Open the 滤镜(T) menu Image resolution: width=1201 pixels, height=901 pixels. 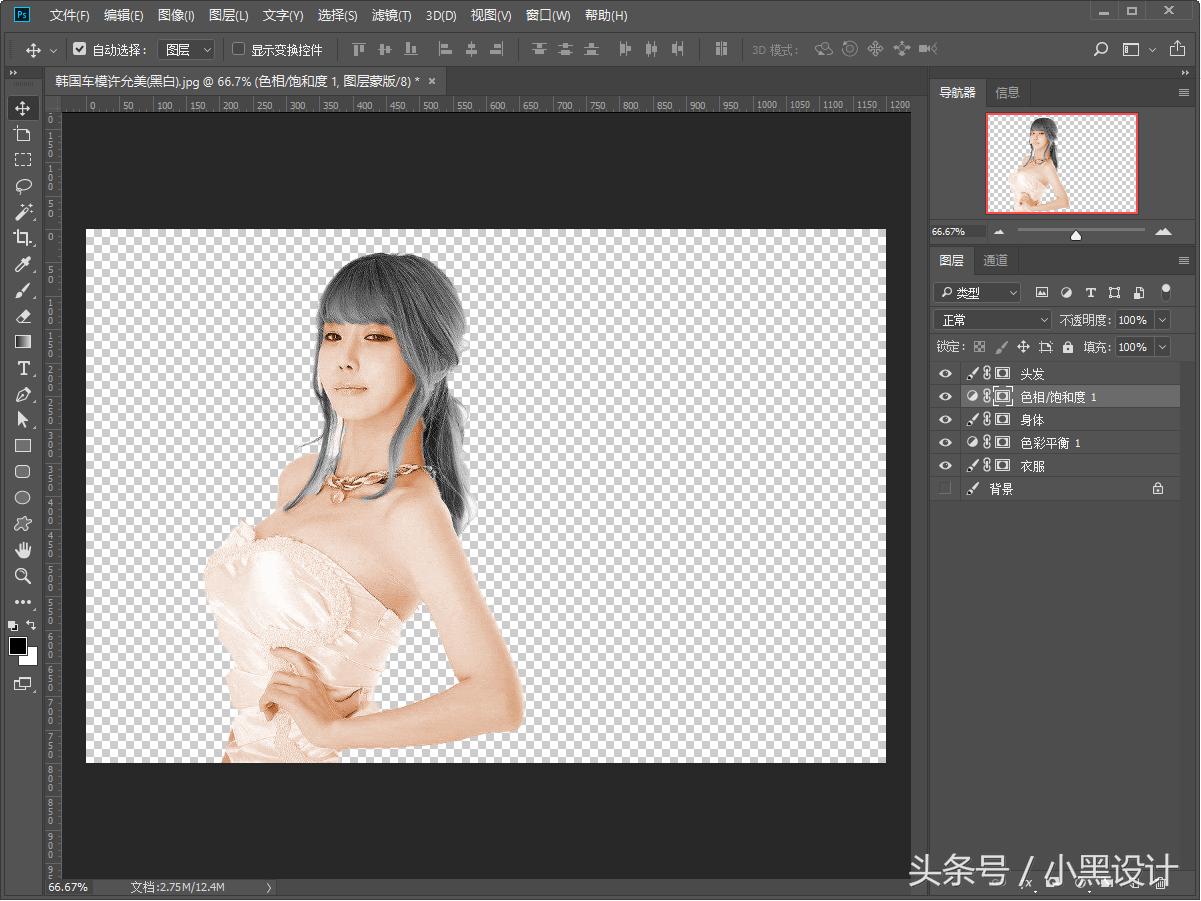coord(391,15)
